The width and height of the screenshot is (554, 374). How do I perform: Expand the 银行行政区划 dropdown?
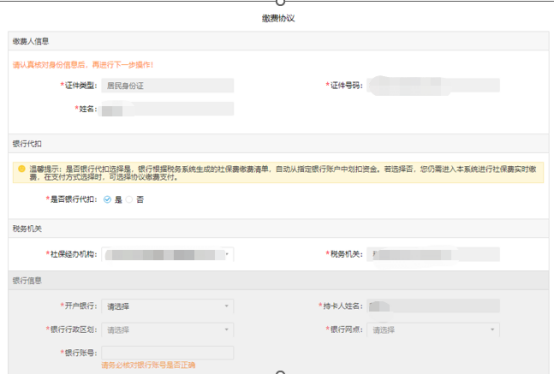pos(167,330)
